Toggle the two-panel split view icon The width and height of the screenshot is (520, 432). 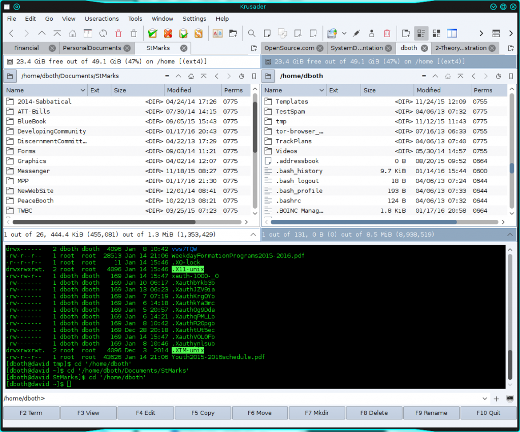[x=452, y=33]
